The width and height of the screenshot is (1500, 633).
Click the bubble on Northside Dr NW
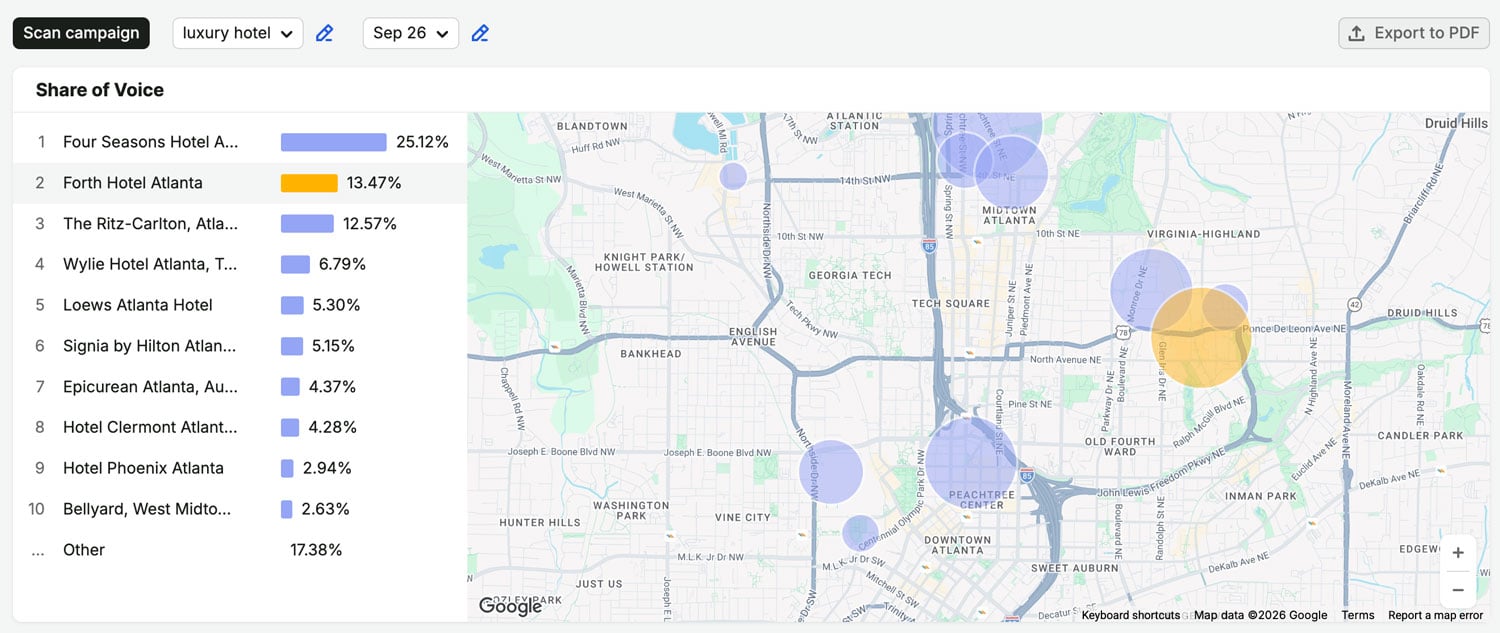point(831,472)
